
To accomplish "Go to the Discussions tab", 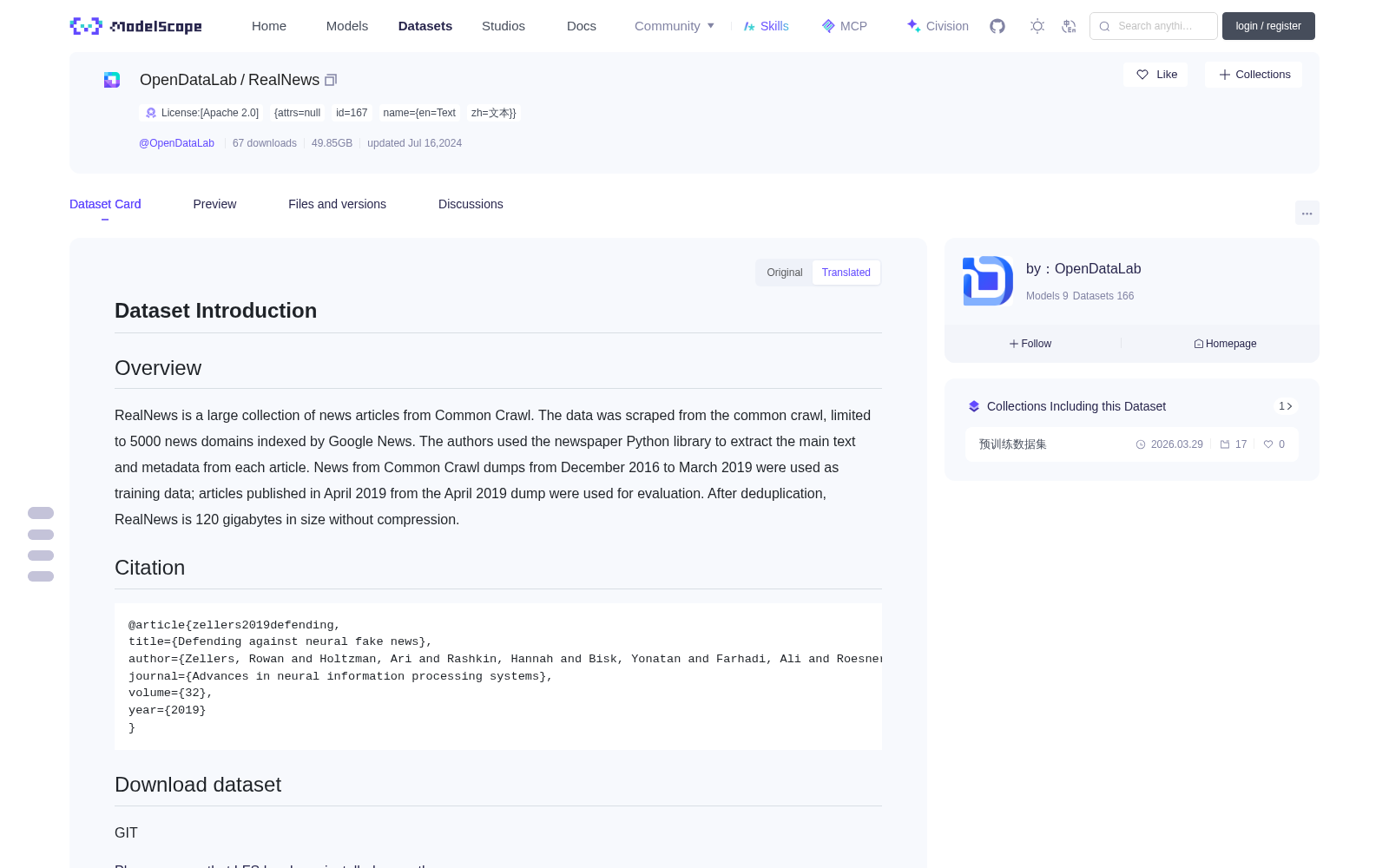I will (x=471, y=204).
